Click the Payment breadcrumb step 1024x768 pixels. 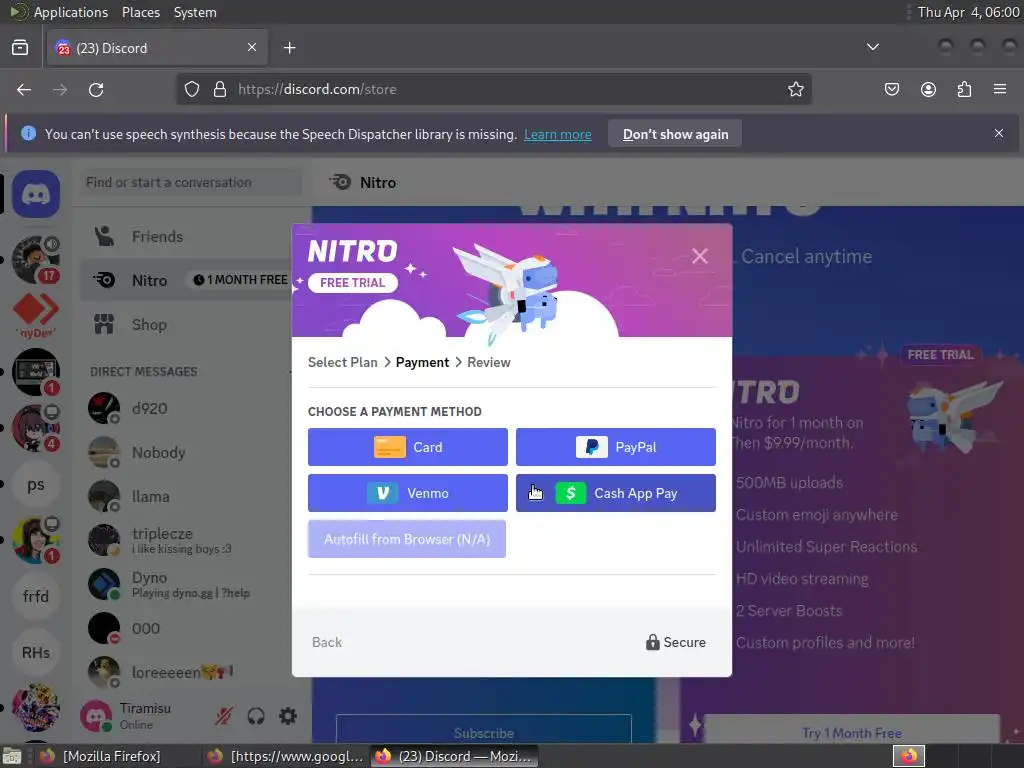[x=422, y=362]
